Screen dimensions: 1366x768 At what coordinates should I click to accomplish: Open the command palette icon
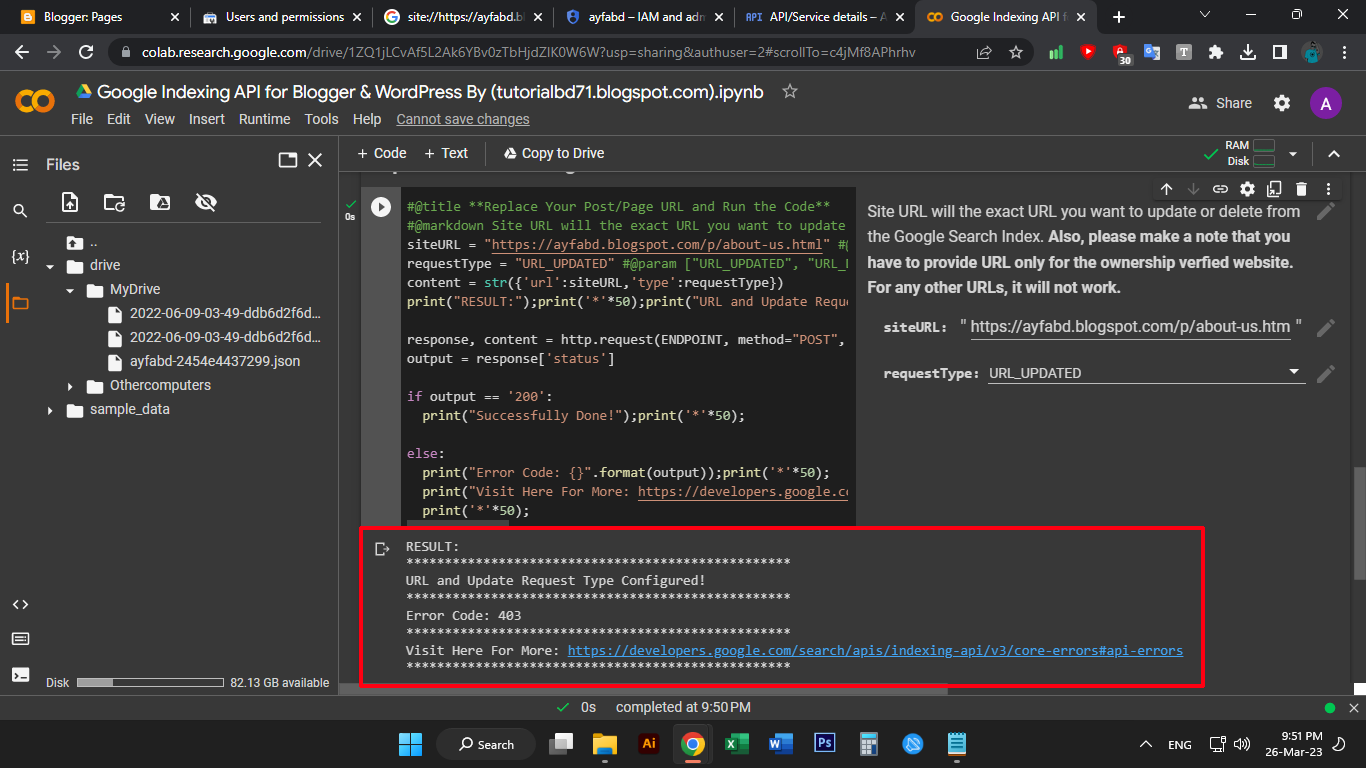20,639
